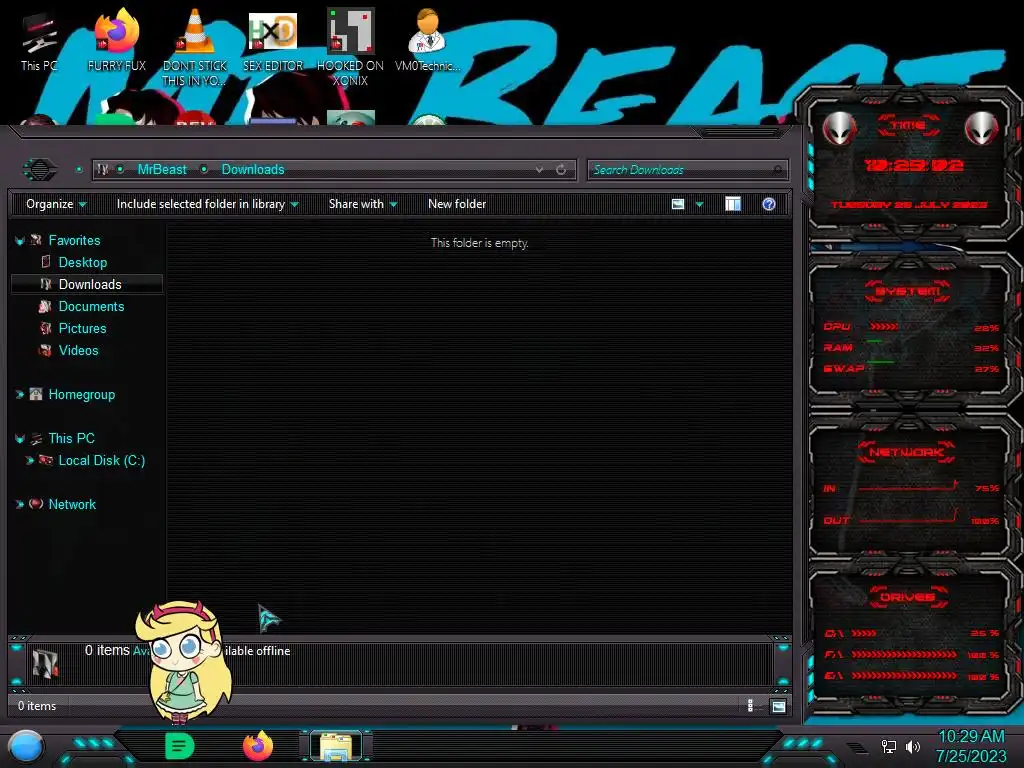Collapse the Favorites tree group
This screenshot has height=768, width=1024.
coord(20,241)
